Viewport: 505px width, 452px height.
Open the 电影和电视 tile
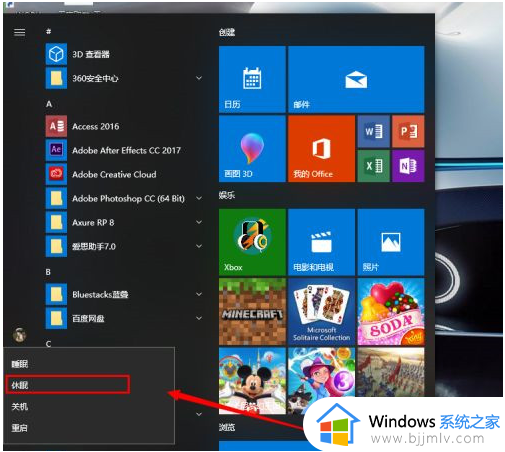pos(321,242)
